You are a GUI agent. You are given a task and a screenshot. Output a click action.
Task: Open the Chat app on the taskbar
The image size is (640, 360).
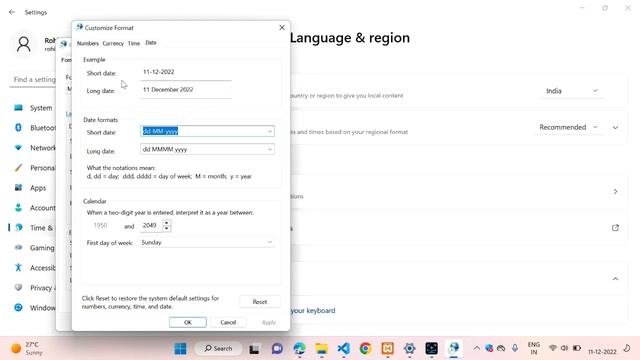(x=277, y=349)
